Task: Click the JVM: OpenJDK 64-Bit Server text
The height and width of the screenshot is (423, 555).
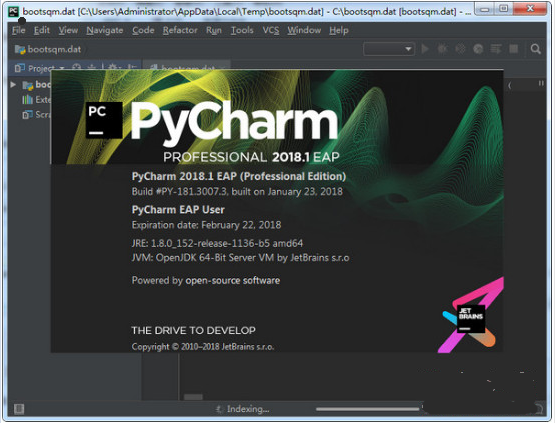Action: click(x=240, y=258)
